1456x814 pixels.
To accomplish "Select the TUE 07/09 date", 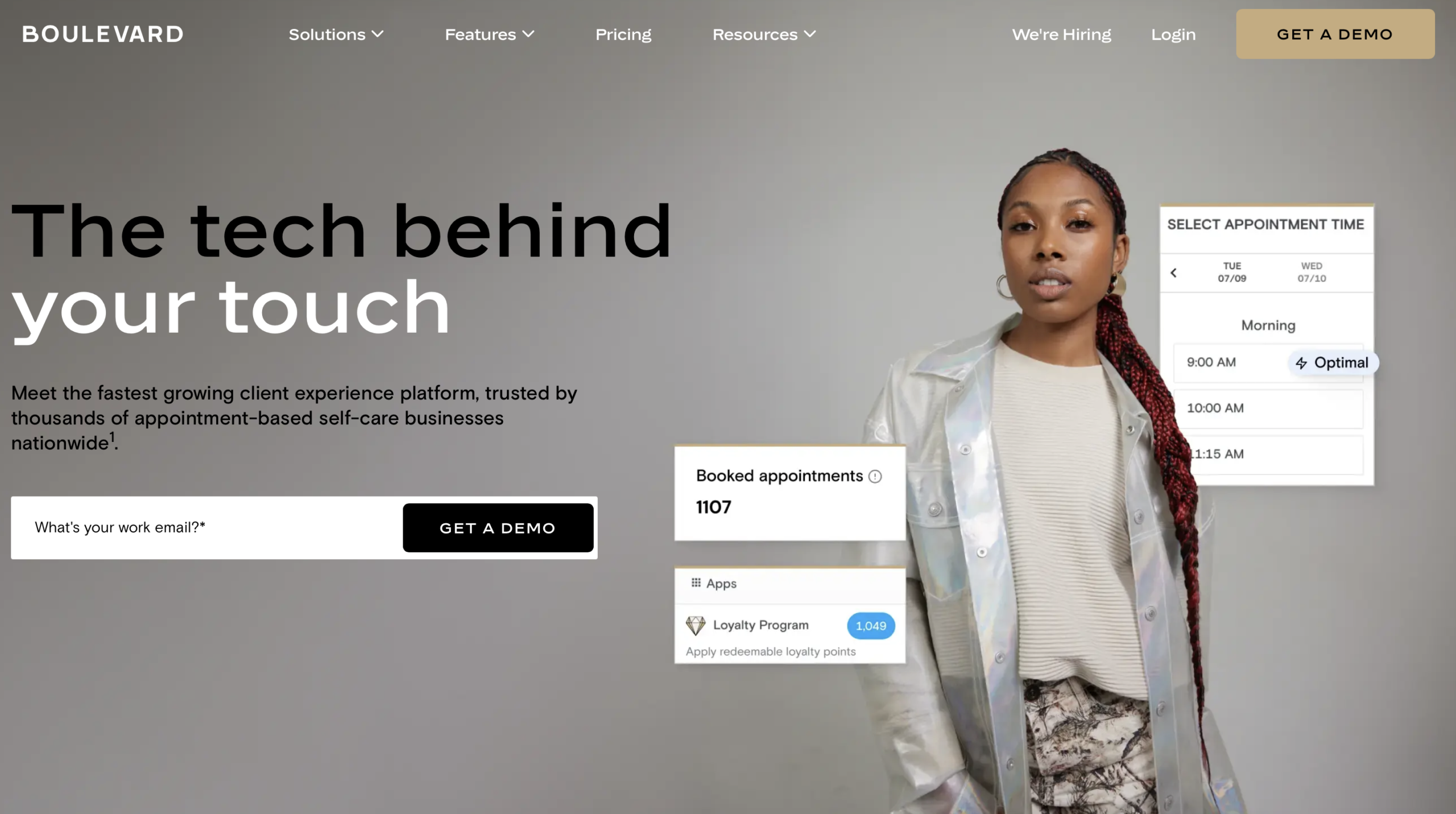I will pyautogui.click(x=1232, y=272).
